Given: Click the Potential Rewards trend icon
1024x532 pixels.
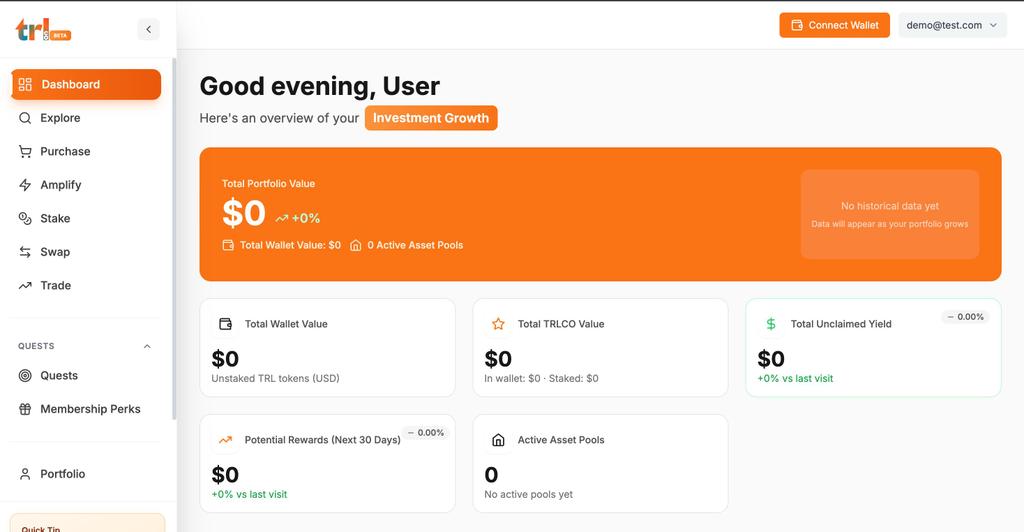Looking at the screenshot, I should pos(225,440).
